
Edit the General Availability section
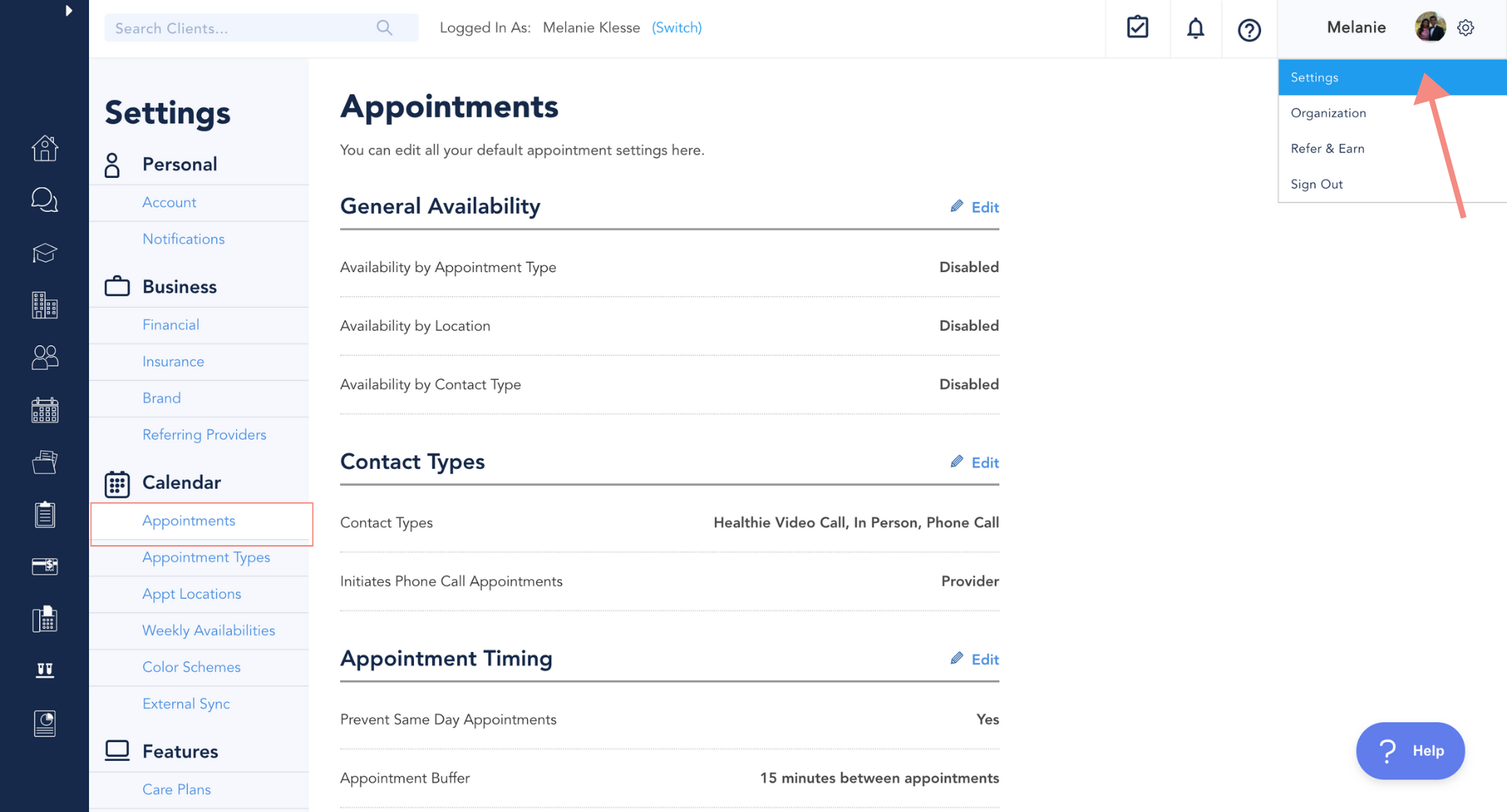pyautogui.click(x=974, y=207)
